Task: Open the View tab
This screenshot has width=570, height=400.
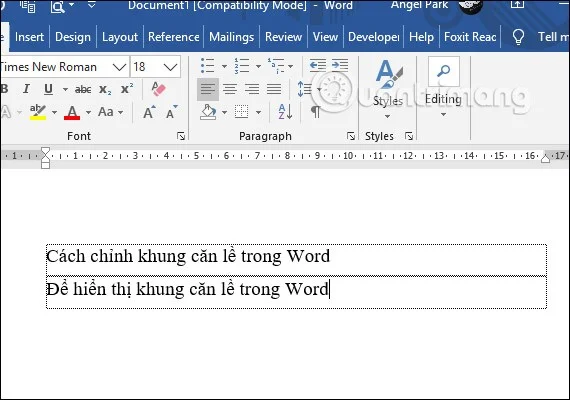Action: point(325,37)
